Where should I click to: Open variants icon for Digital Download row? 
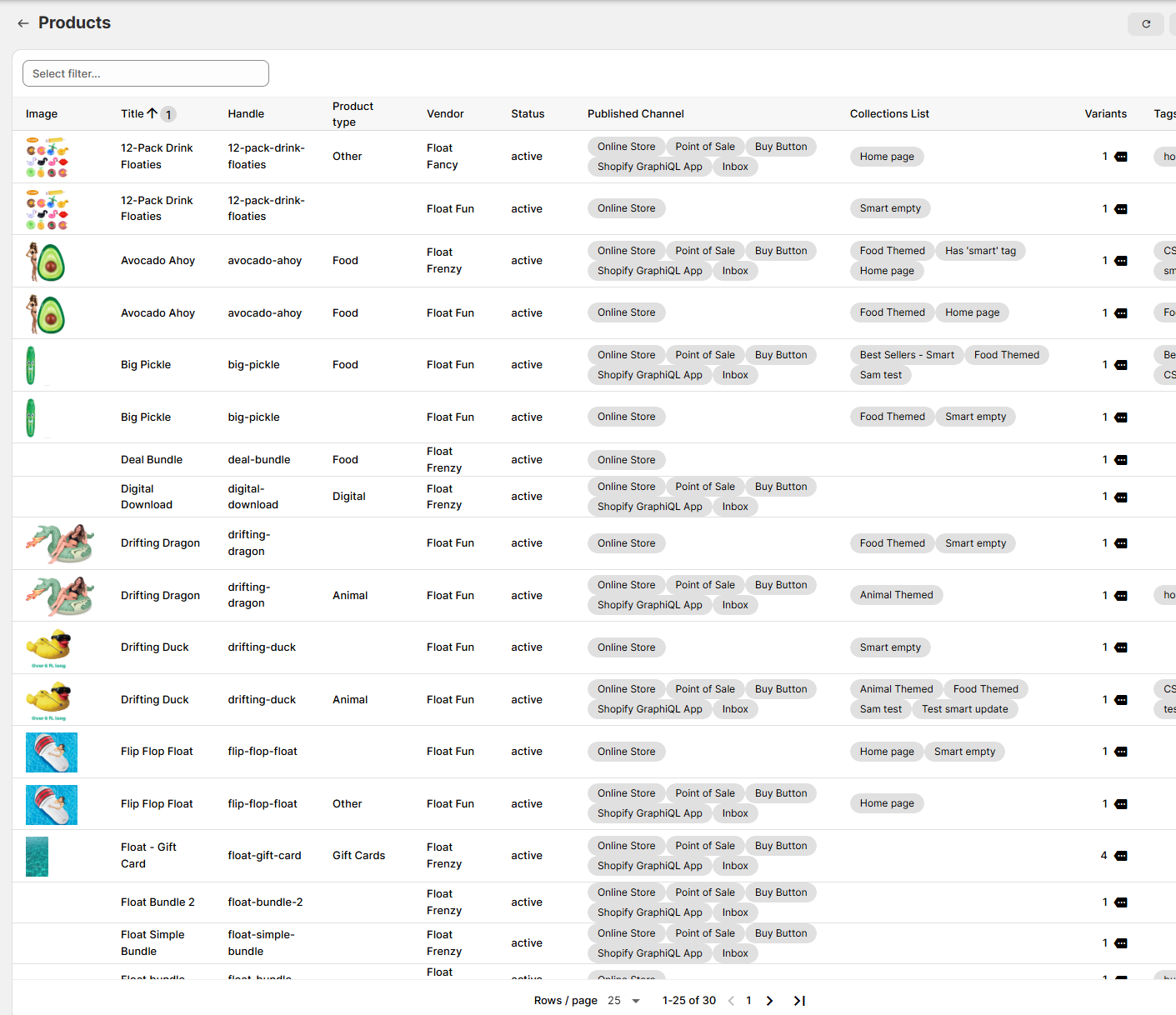(1121, 497)
